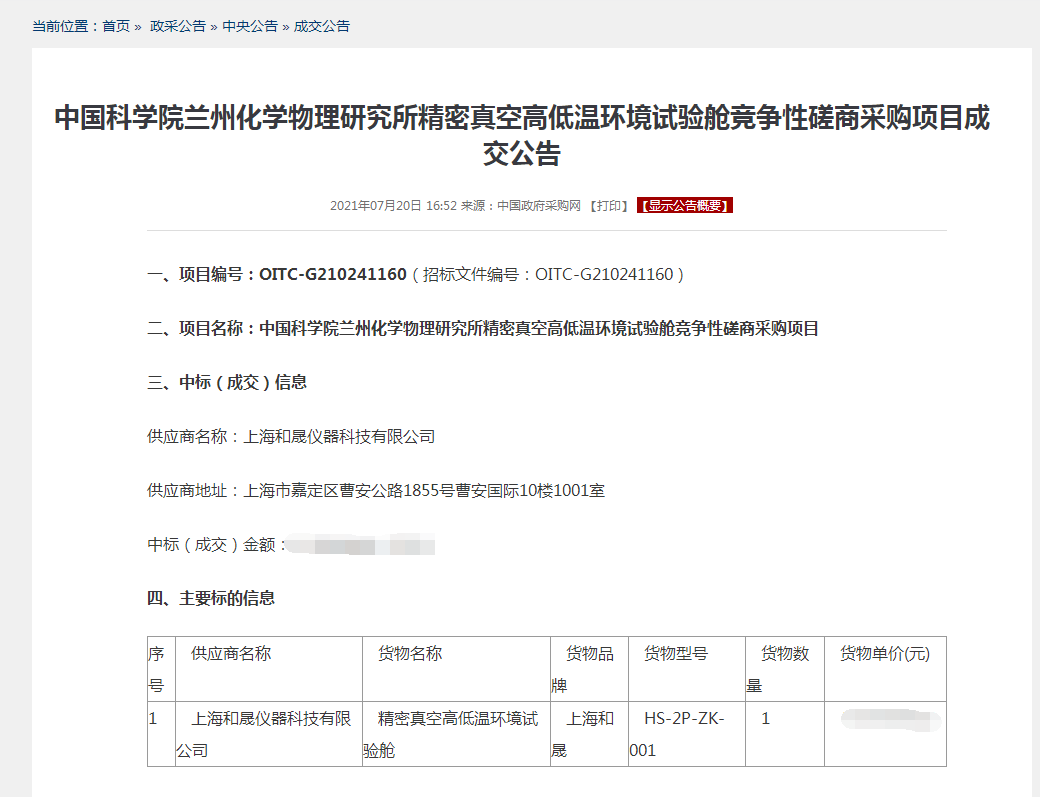Click table header 序号
This screenshot has width=1040, height=797.
point(161,669)
